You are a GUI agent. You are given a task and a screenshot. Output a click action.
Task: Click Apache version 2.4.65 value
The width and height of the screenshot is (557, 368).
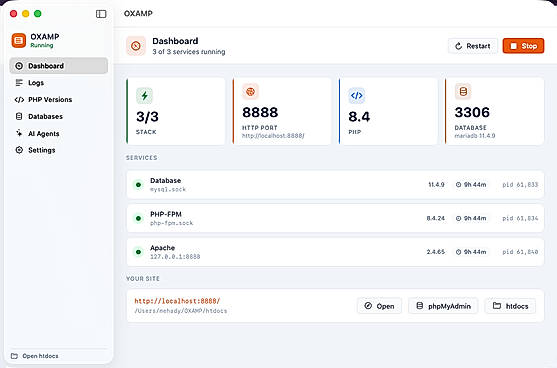point(436,252)
